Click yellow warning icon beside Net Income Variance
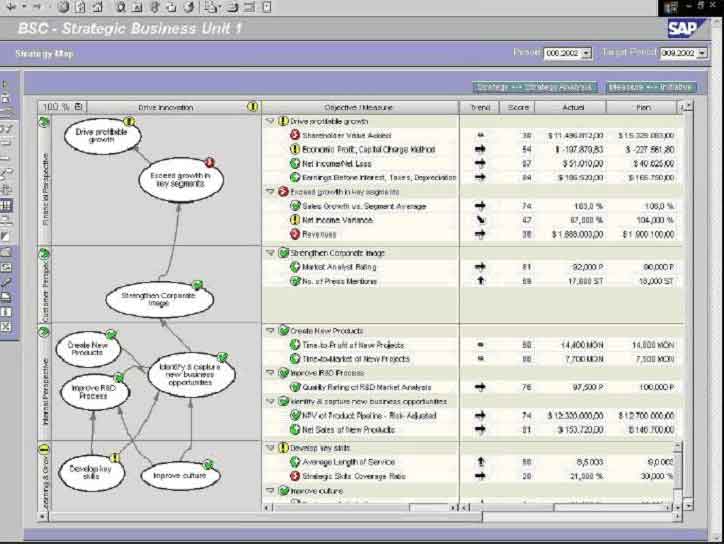This screenshot has height=544, width=724. point(295,220)
